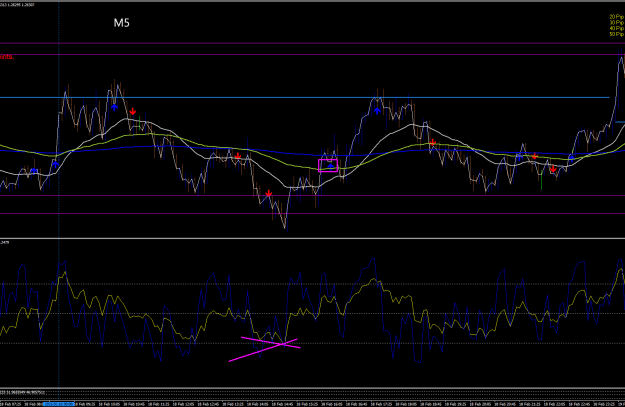Viewport: 625px width, 407px height.
Task: Click the 18 Feb 10:05 time axis label
Action: 111,404
